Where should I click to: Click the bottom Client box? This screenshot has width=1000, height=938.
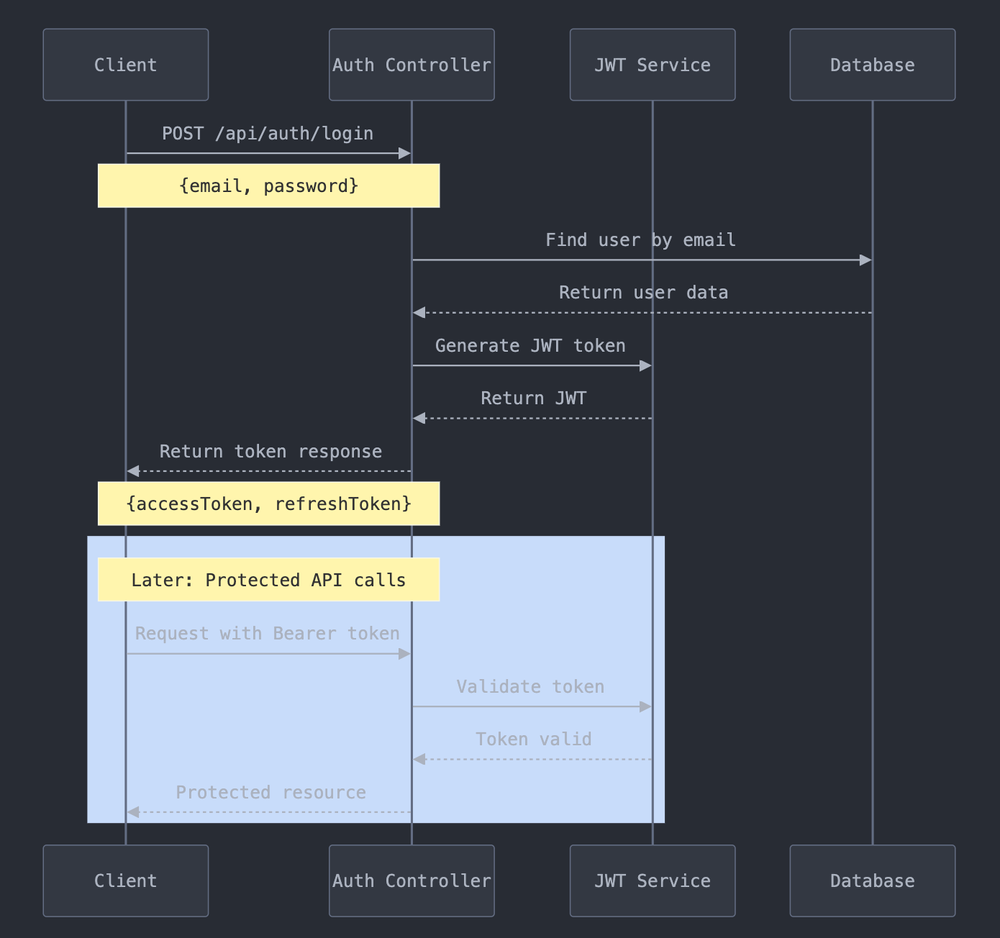(125, 881)
